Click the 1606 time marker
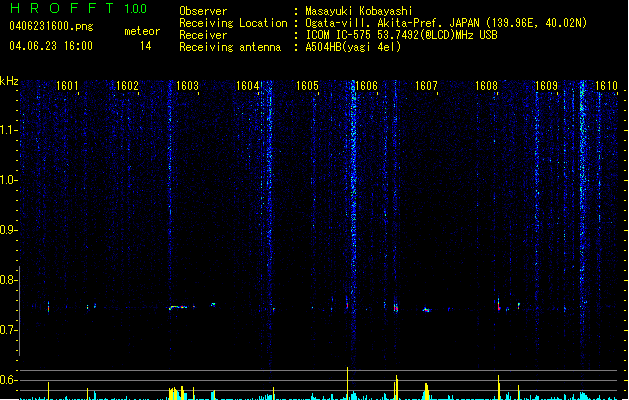This screenshot has height=400, width=629. click(367, 86)
